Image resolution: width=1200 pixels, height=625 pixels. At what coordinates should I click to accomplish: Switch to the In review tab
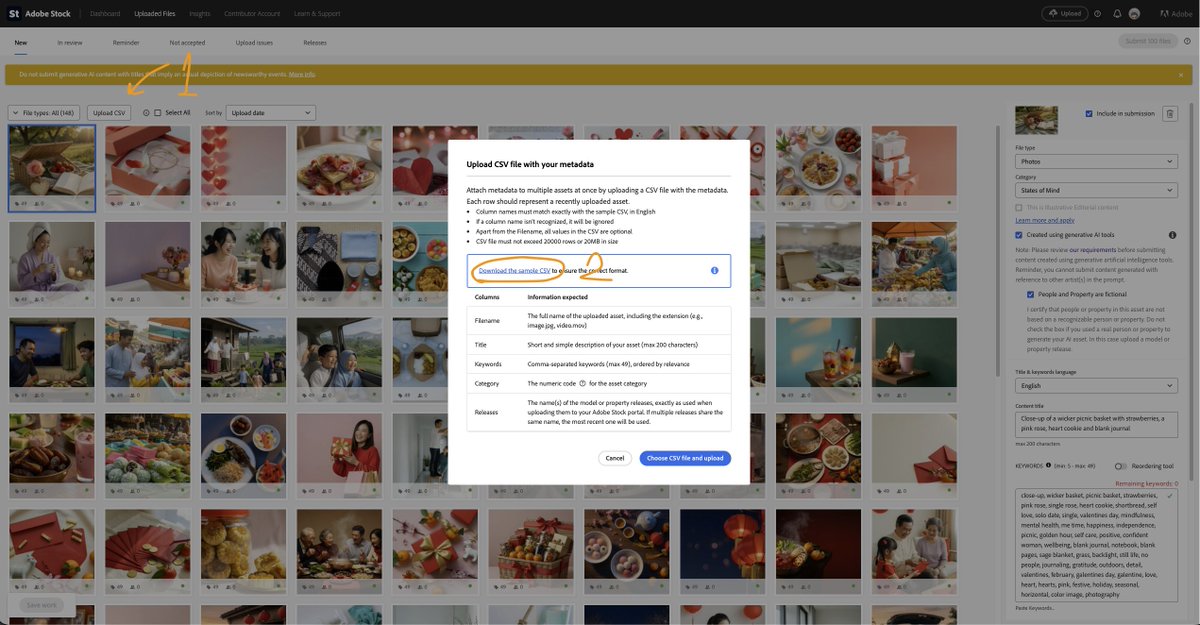coord(70,43)
